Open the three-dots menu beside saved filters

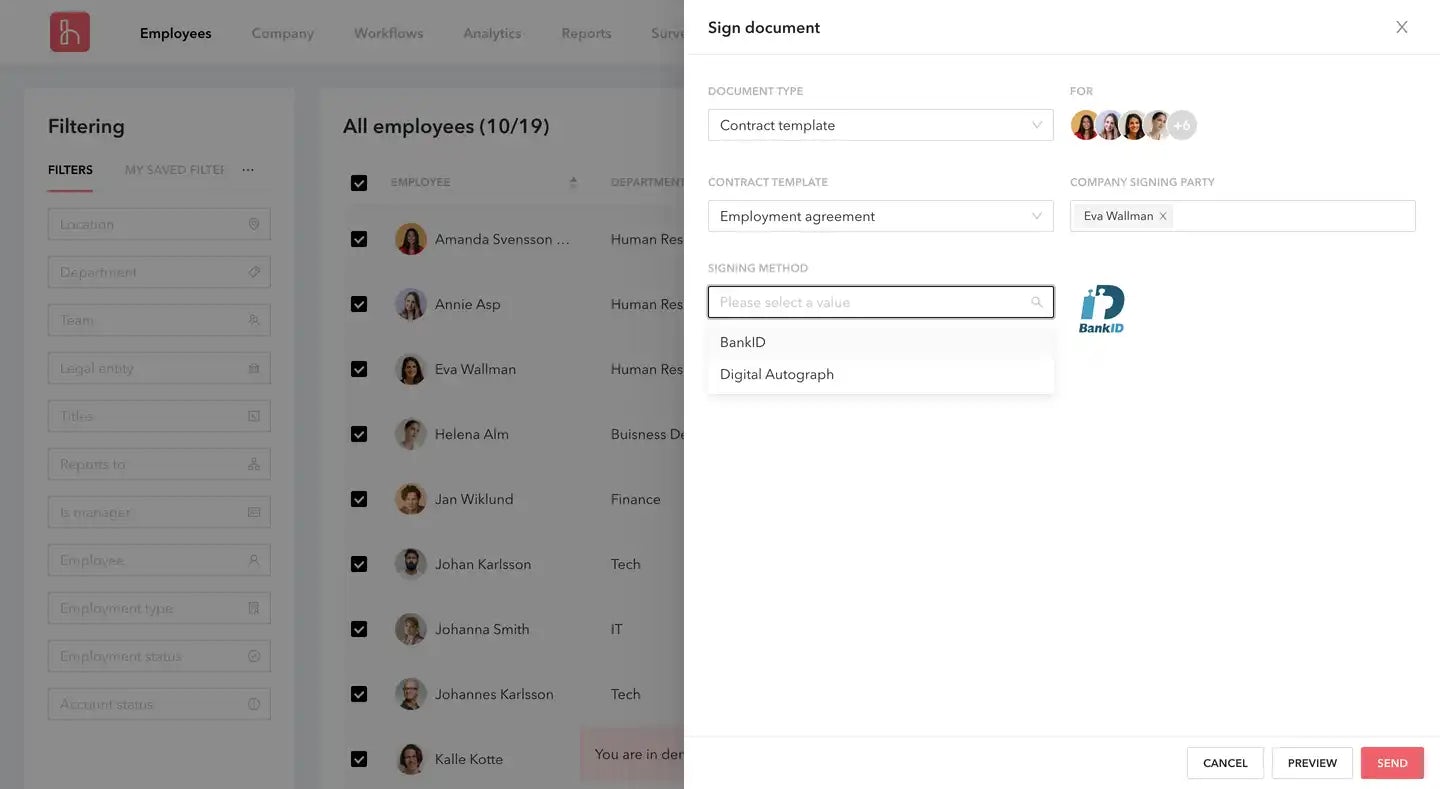point(248,170)
